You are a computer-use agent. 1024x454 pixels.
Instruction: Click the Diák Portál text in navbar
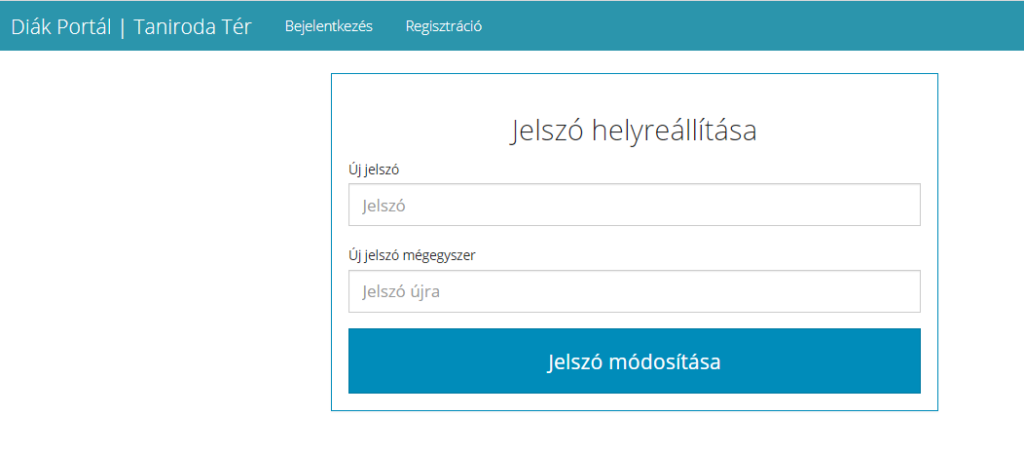coord(59,27)
